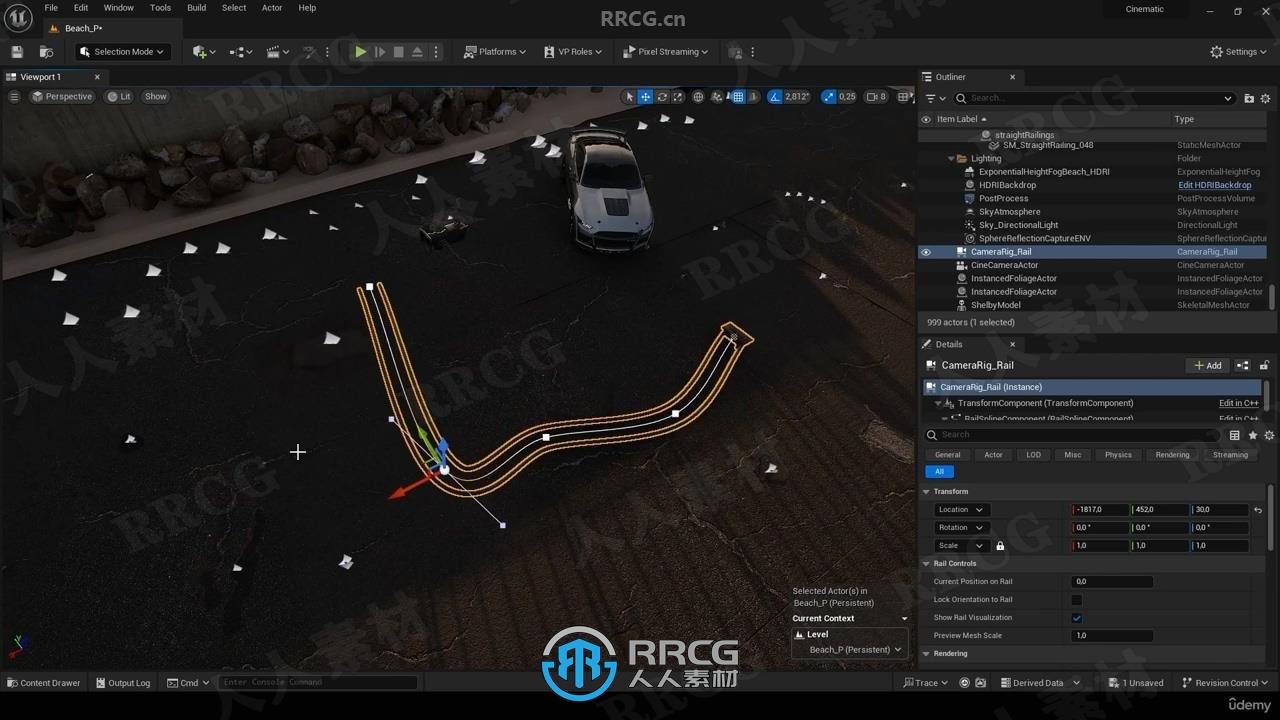Open the Perspective view mode menu
The image size is (1280, 720).
[x=62, y=97]
